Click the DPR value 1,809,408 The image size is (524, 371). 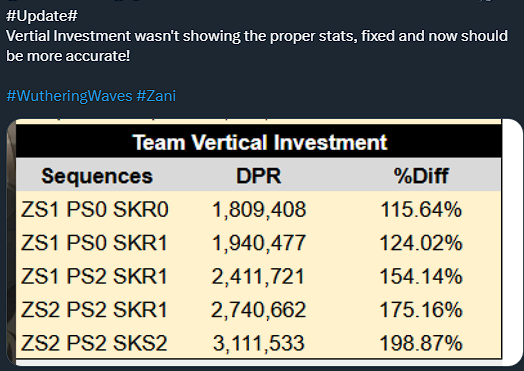coord(259,210)
